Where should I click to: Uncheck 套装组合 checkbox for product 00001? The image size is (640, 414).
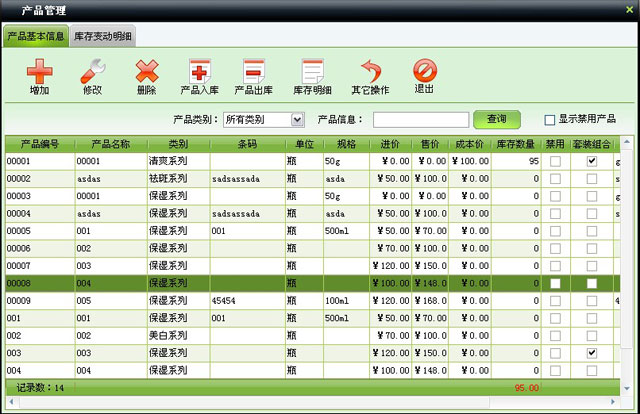point(592,160)
